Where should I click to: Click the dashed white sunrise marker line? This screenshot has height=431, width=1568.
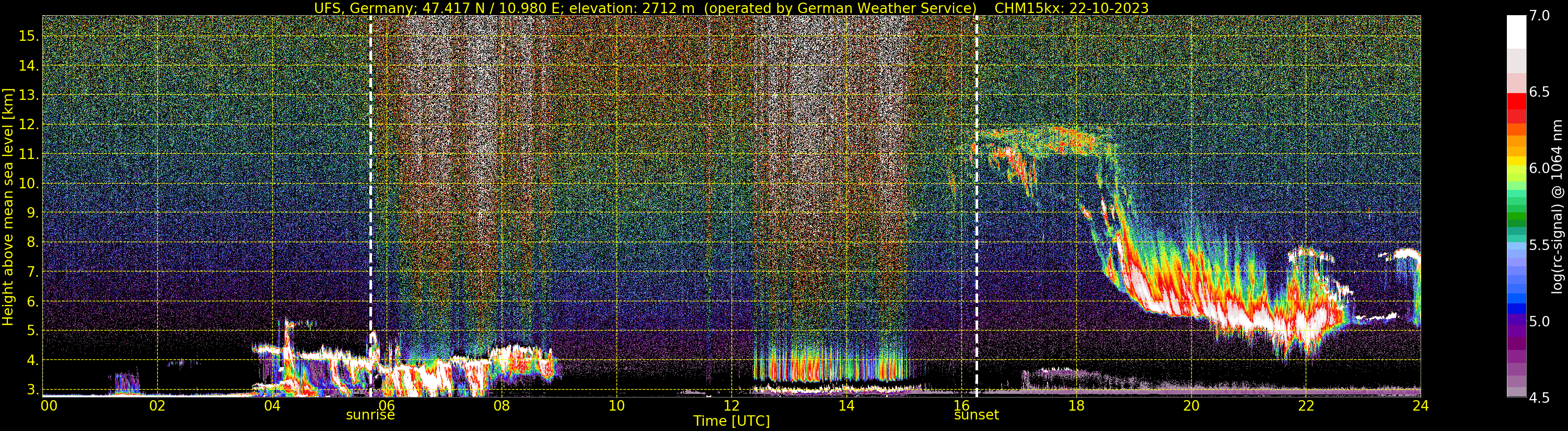coord(370,206)
